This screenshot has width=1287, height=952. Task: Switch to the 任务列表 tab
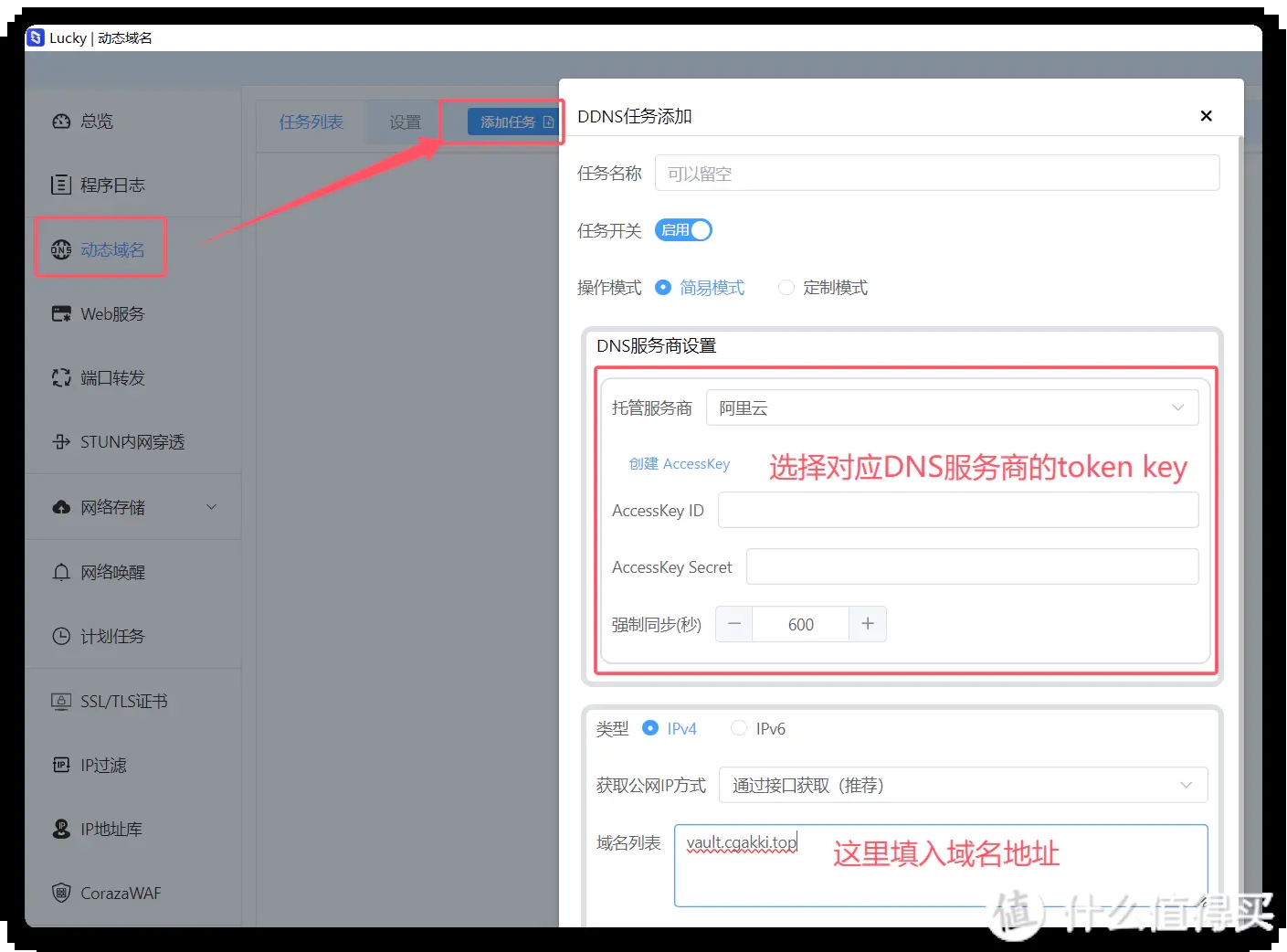[x=311, y=122]
